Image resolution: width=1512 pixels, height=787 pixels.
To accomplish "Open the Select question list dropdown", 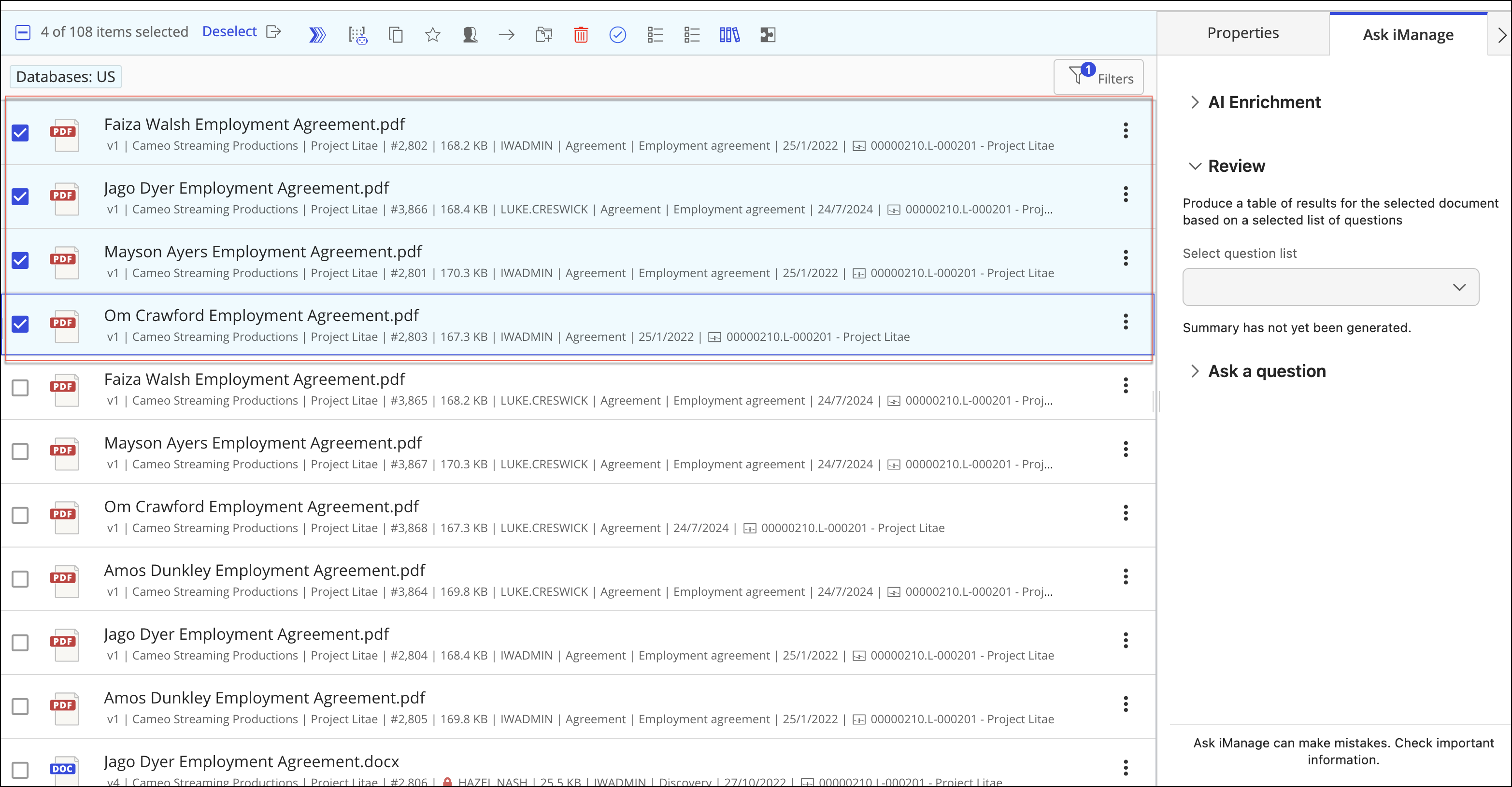I will pos(1331,287).
